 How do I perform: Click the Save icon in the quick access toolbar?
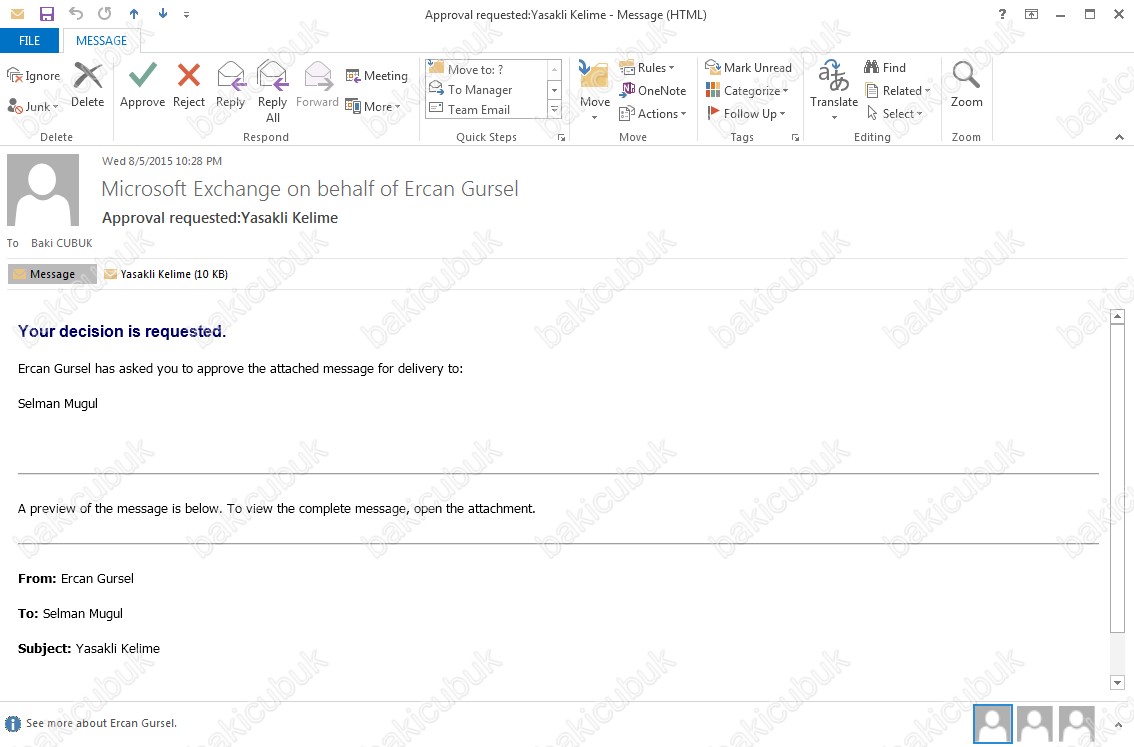point(46,14)
